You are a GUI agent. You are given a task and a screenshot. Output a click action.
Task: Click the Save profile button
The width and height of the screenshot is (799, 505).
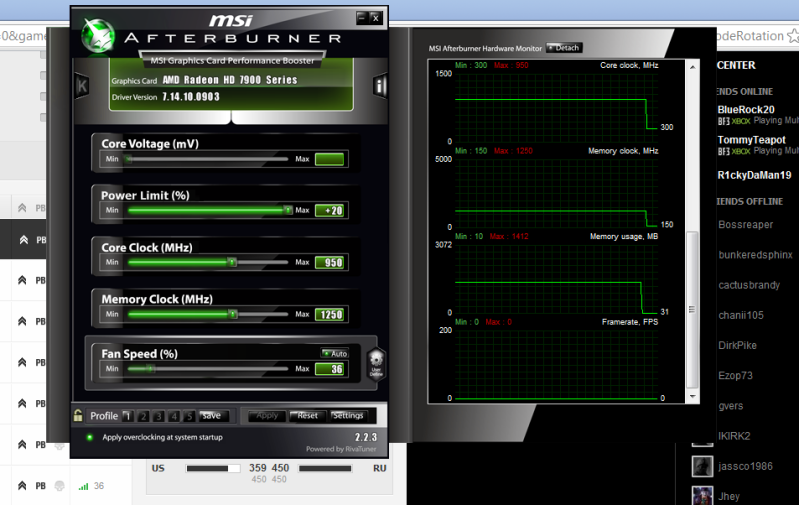(x=211, y=416)
